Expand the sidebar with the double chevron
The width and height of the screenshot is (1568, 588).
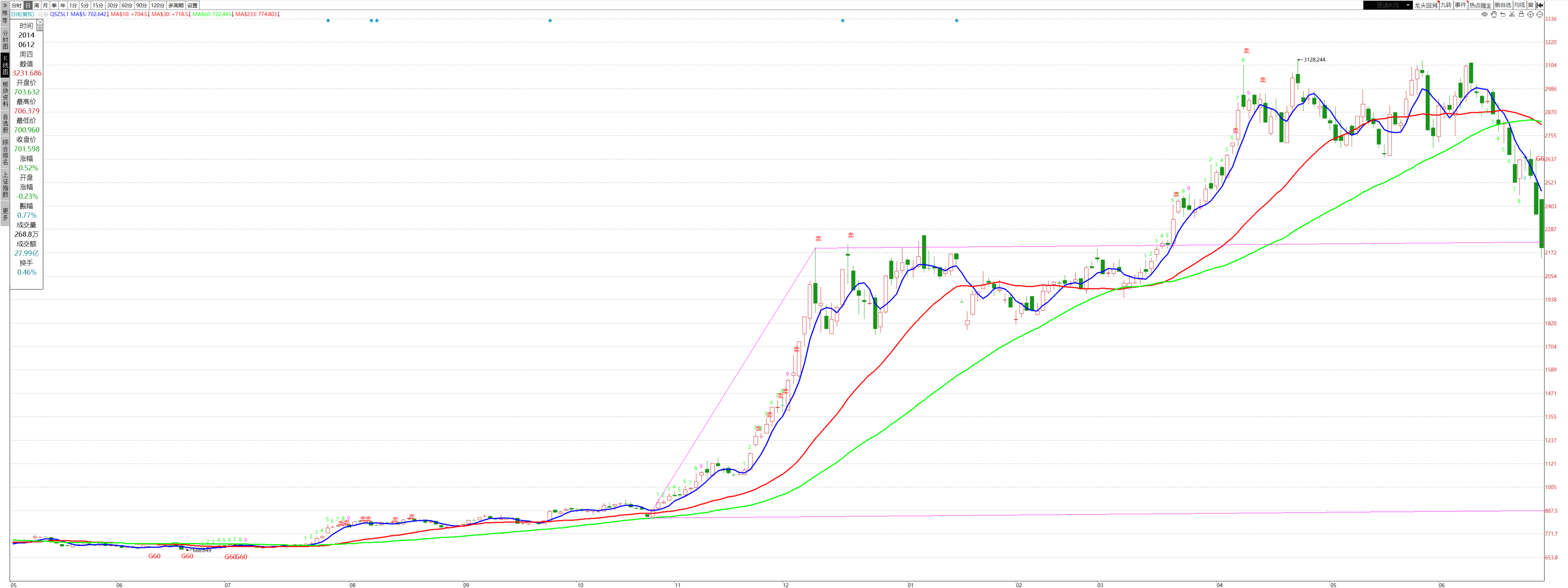(5, 5)
